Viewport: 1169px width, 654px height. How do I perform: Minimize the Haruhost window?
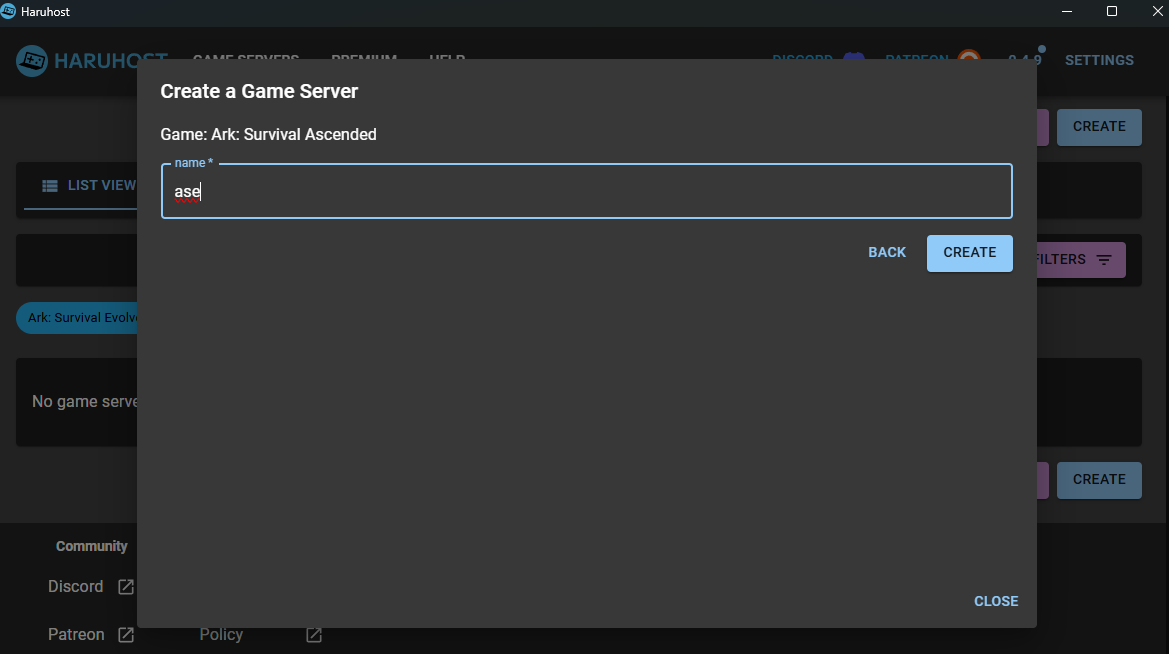(1067, 11)
